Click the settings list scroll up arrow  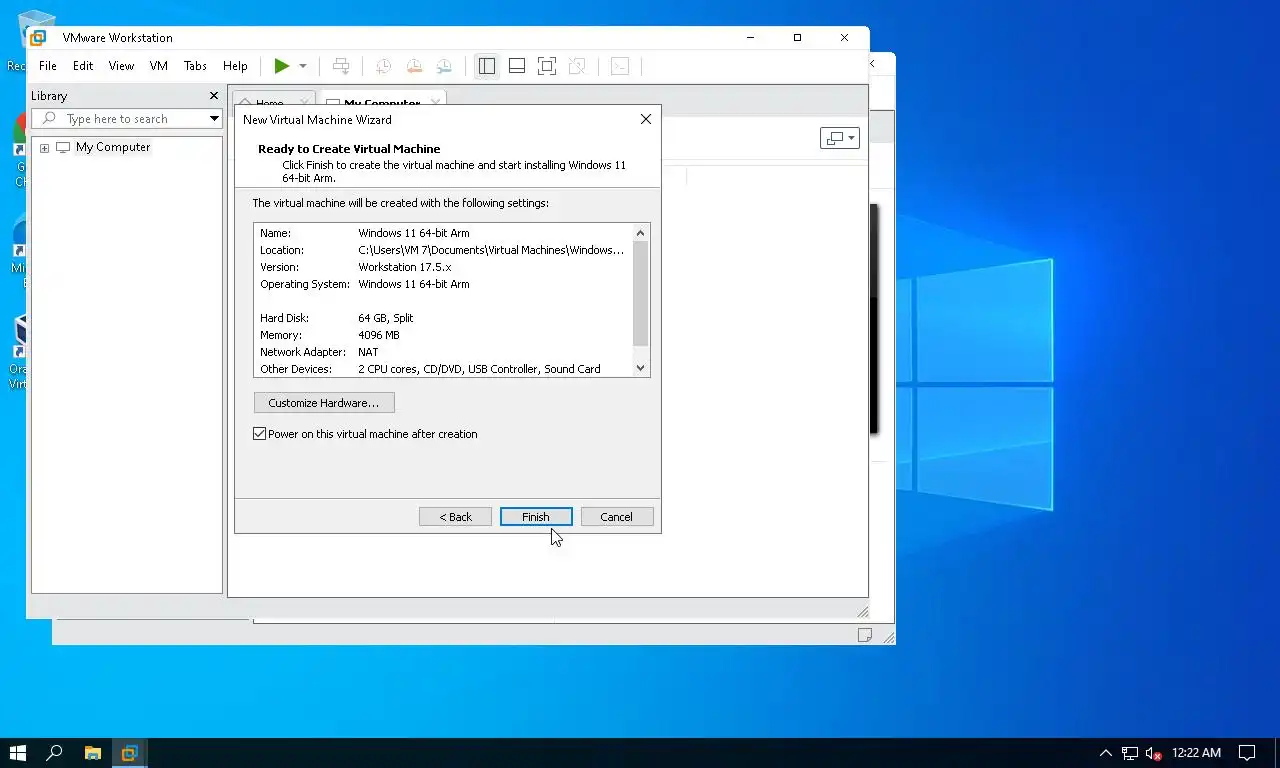641,232
